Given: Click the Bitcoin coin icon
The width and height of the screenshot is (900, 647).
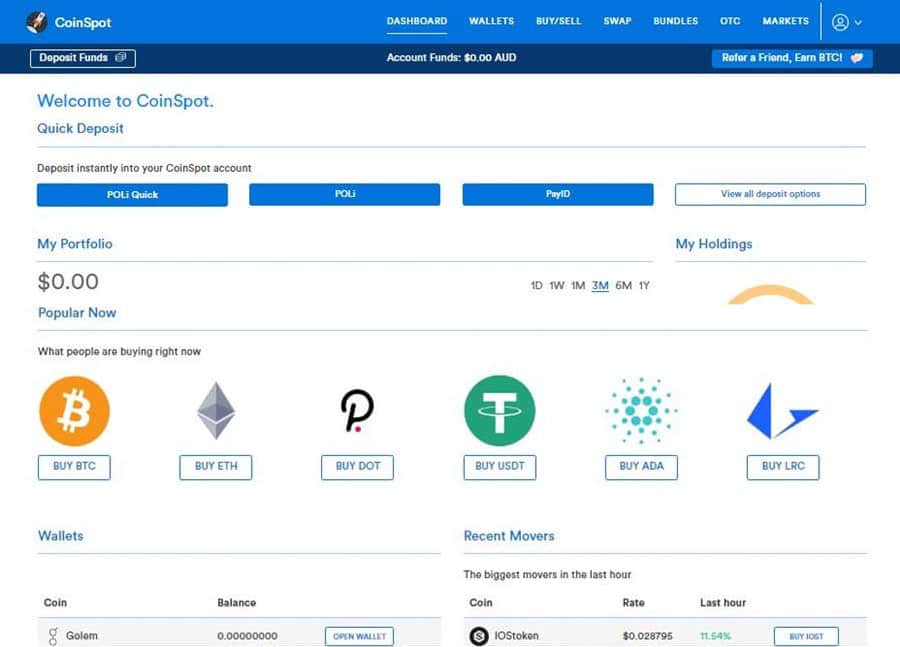Looking at the screenshot, I should pyautogui.click(x=74, y=411).
